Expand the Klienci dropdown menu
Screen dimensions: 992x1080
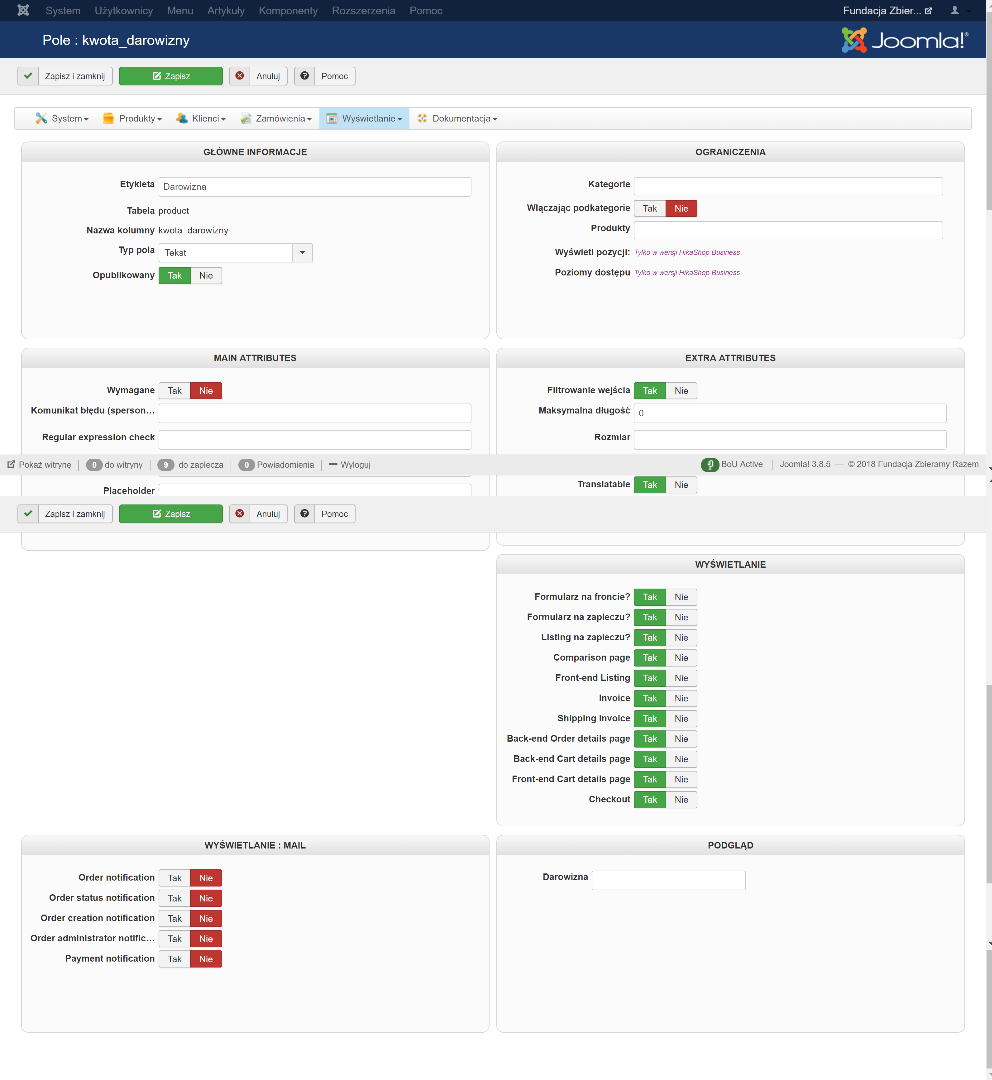[201, 118]
